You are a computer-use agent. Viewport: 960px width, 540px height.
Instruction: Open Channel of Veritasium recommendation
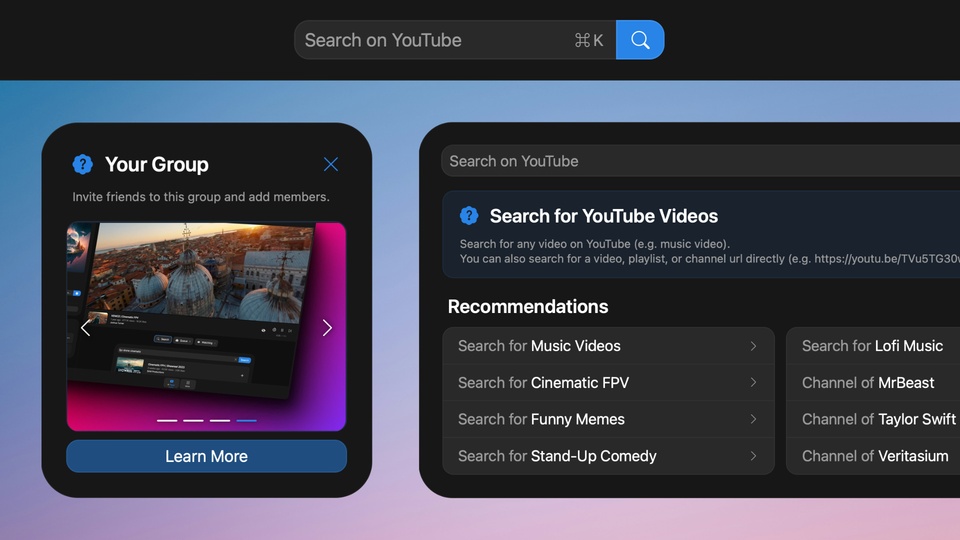tap(873, 456)
